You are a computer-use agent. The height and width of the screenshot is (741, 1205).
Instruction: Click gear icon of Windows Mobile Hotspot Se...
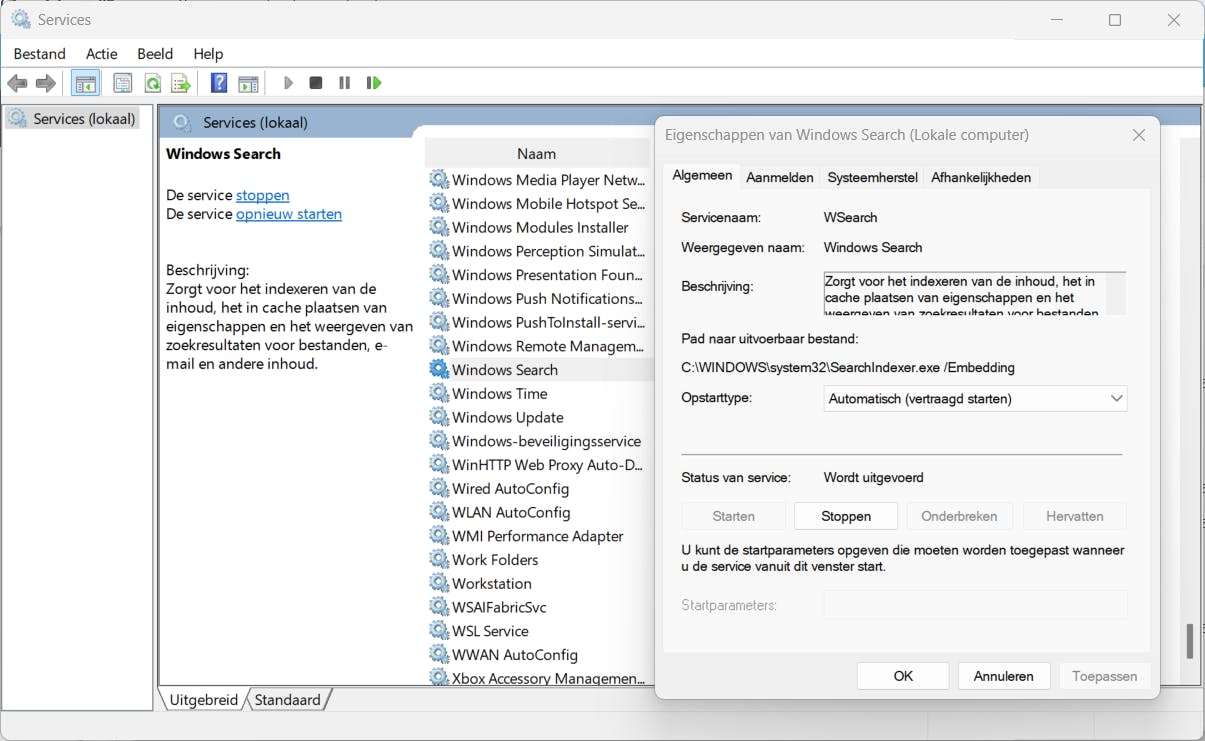(439, 203)
